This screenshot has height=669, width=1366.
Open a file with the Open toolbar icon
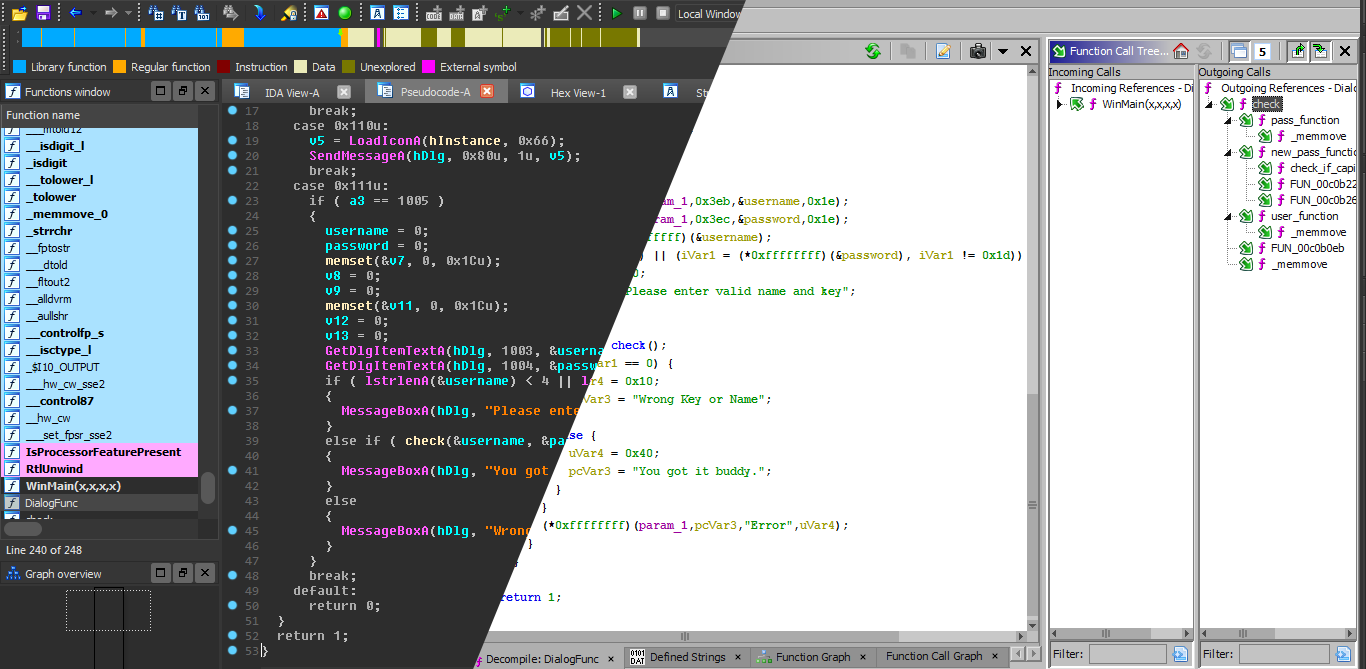pyautogui.click(x=17, y=13)
